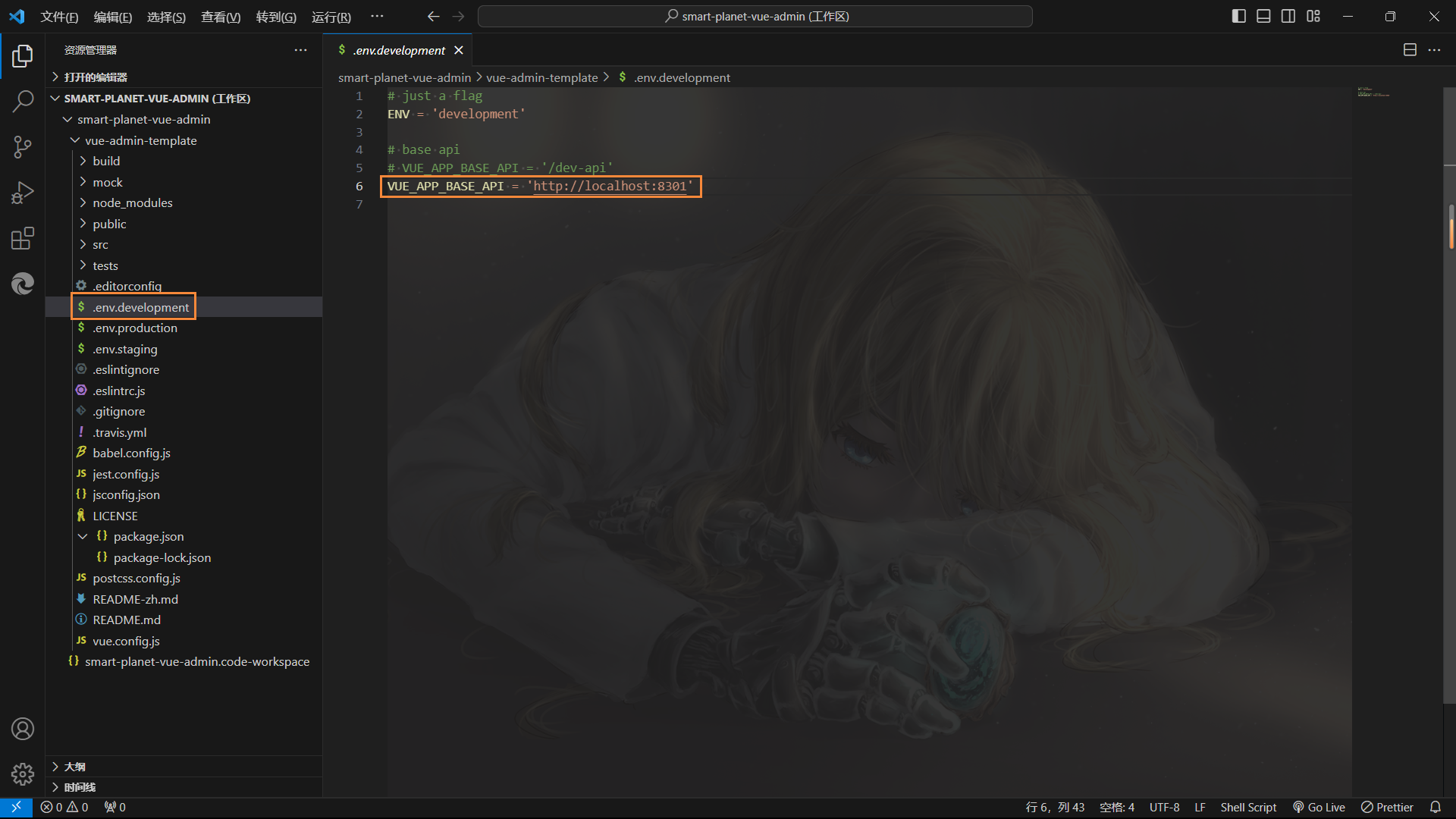
Task: Open the Extensions view
Action: pos(23,239)
